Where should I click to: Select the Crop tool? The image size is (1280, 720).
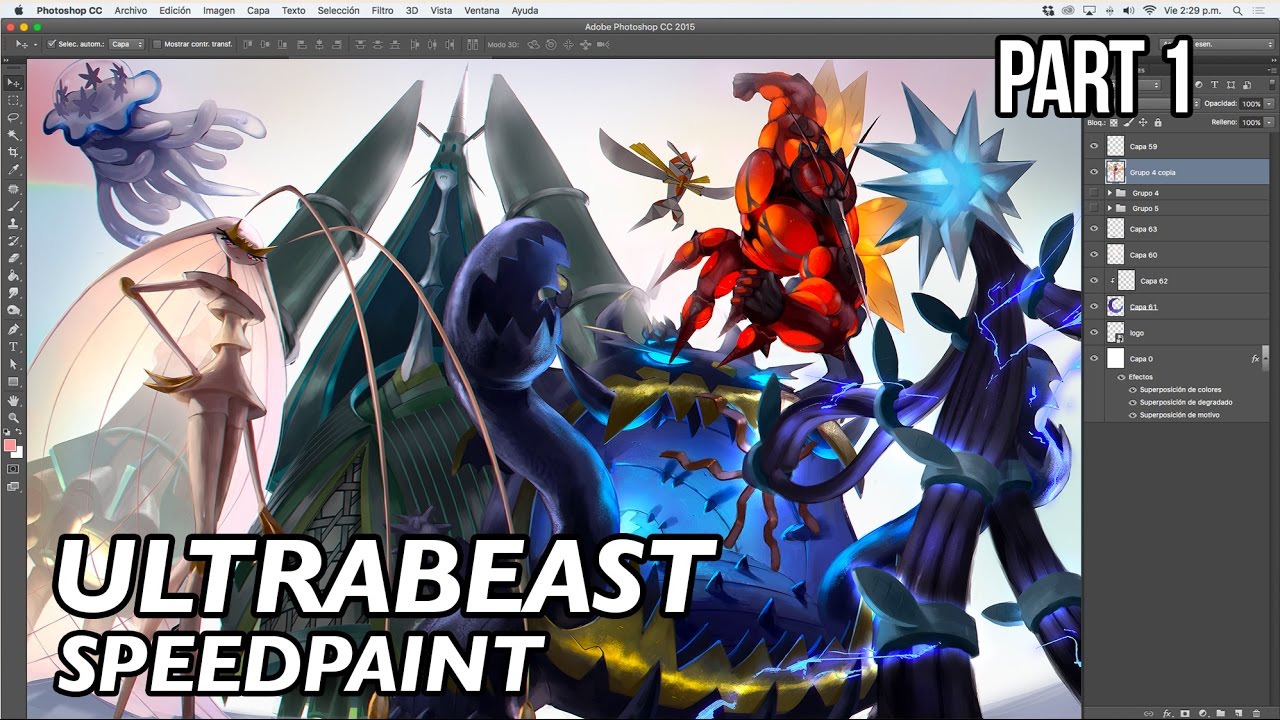14,152
